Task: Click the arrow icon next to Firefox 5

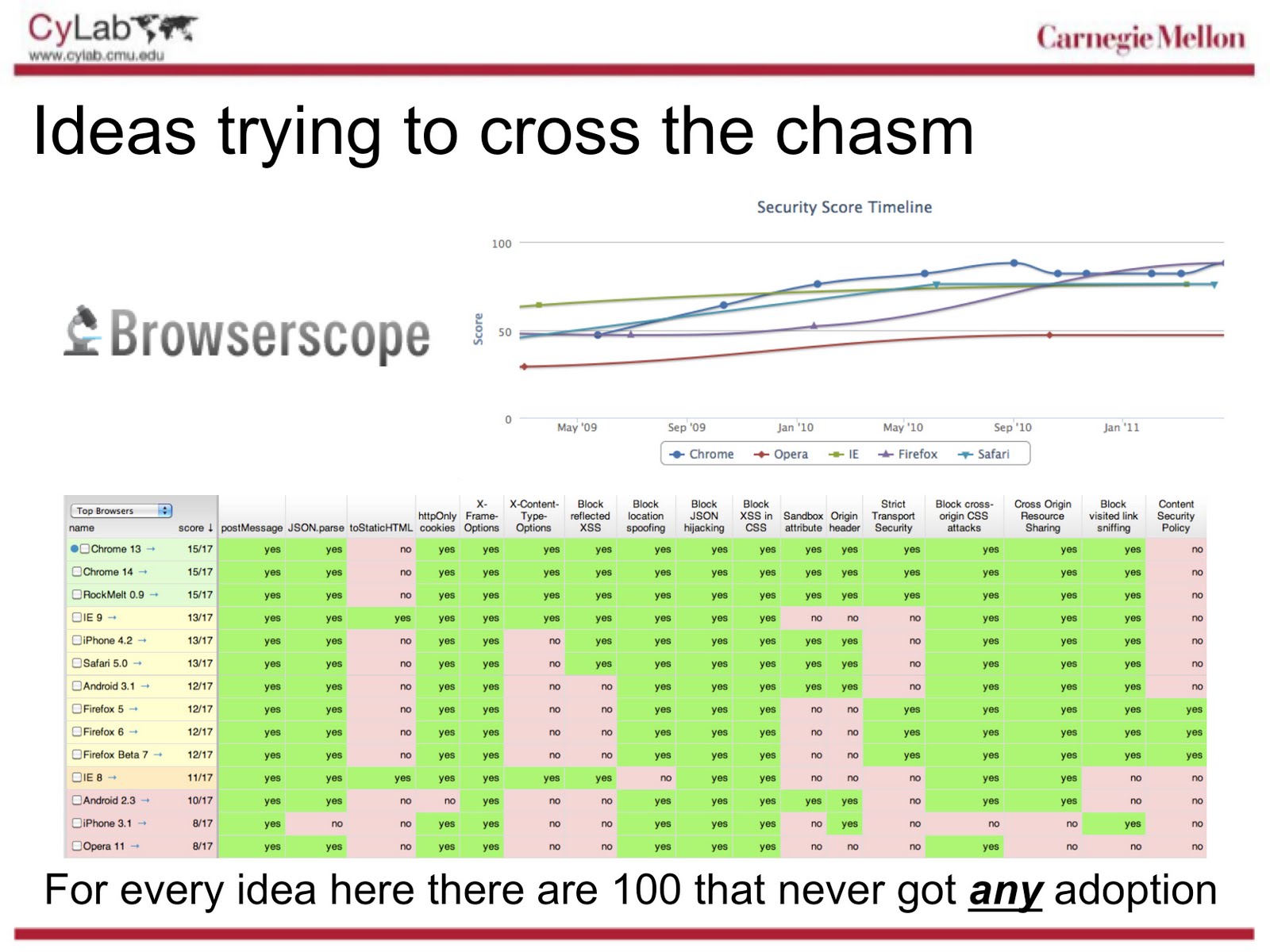Action: click(133, 709)
